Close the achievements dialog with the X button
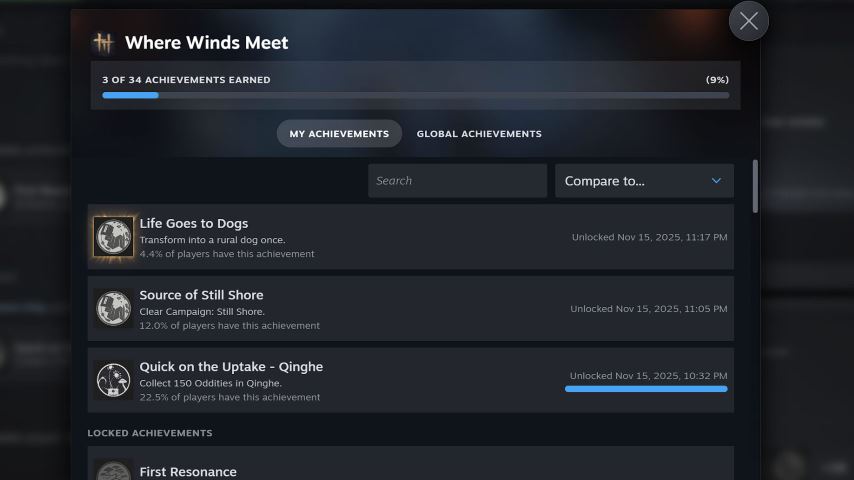This screenshot has height=480, width=854. pyautogui.click(x=748, y=21)
